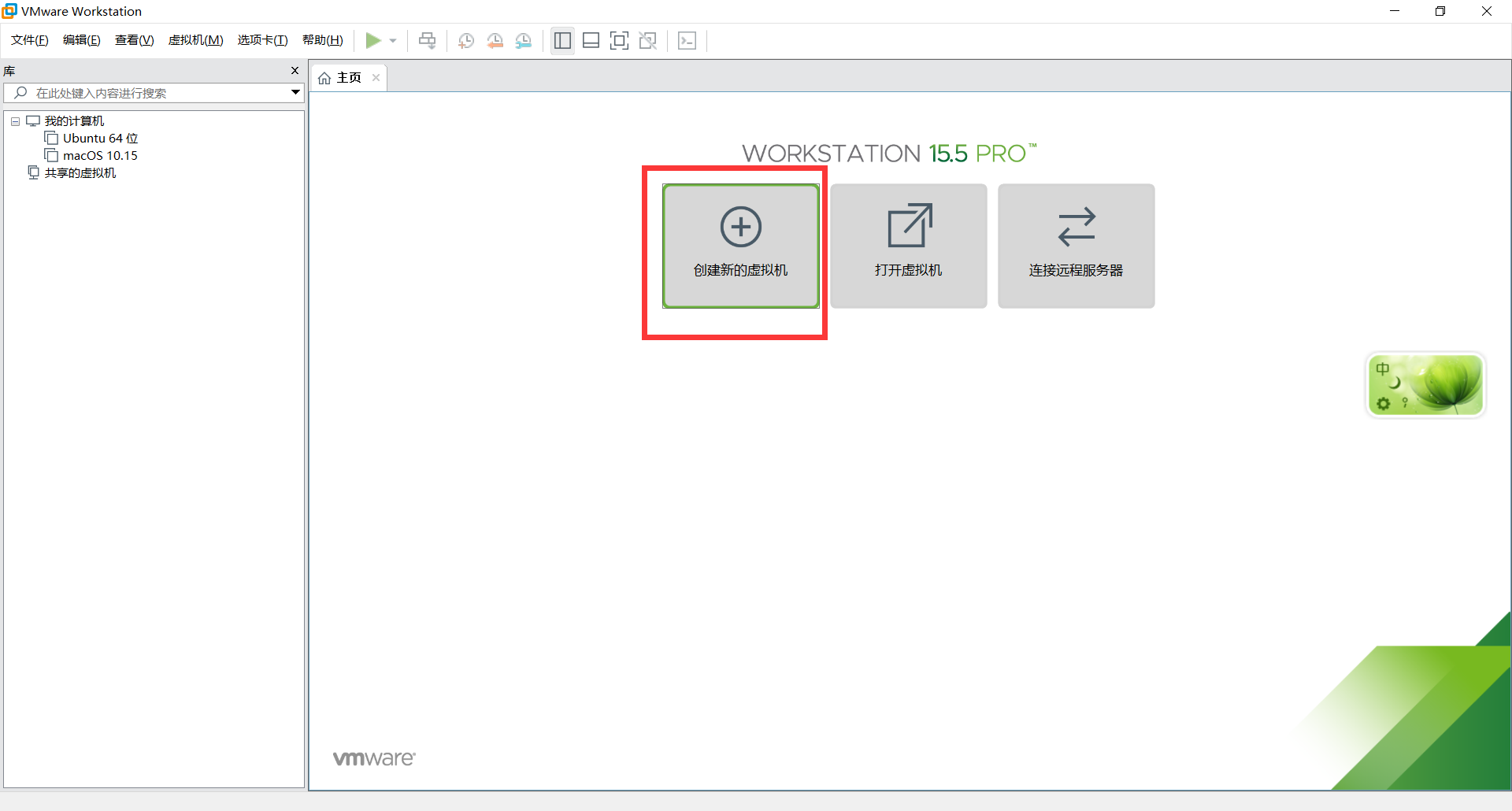Open the 文件(F) menu
The width and height of the screenshot is (1512, 811).
[x=30, y=40]
